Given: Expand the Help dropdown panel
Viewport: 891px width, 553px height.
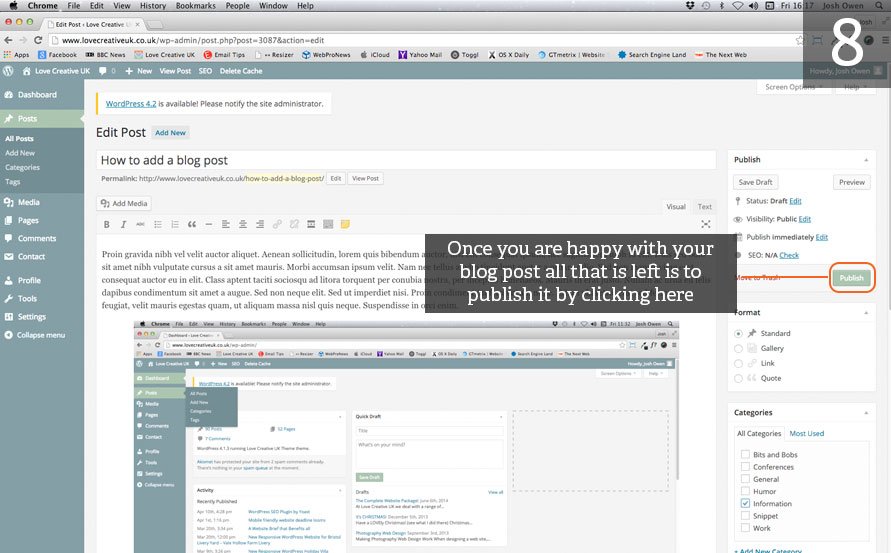Looking at the screenshot, I should [853, 87].
